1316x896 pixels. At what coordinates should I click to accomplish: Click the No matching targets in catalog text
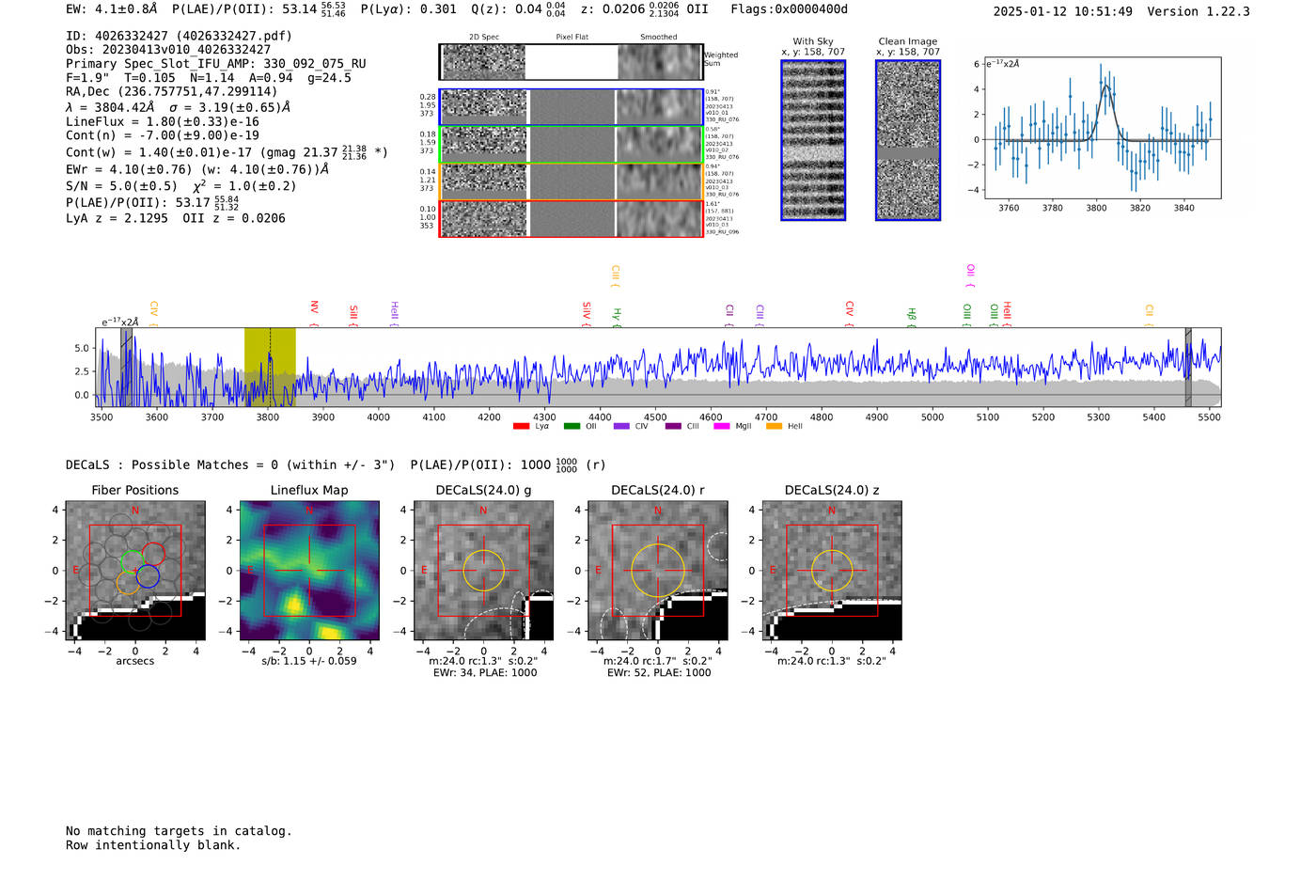point(179,831)
